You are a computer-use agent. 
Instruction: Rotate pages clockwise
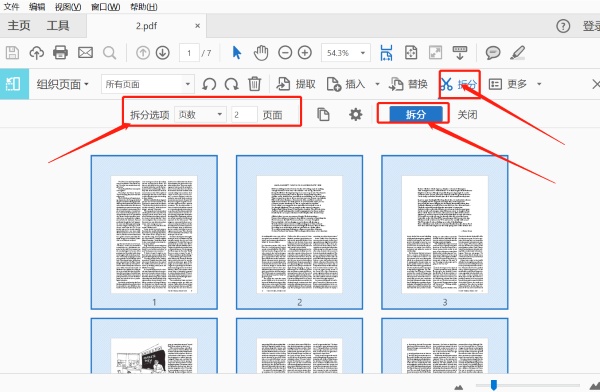232,84
